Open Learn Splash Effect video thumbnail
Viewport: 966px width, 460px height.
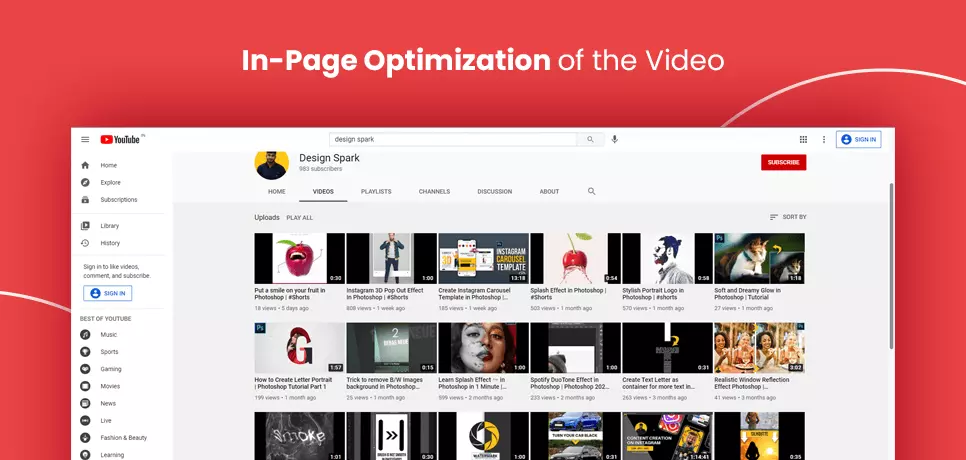tap(484, 348)
